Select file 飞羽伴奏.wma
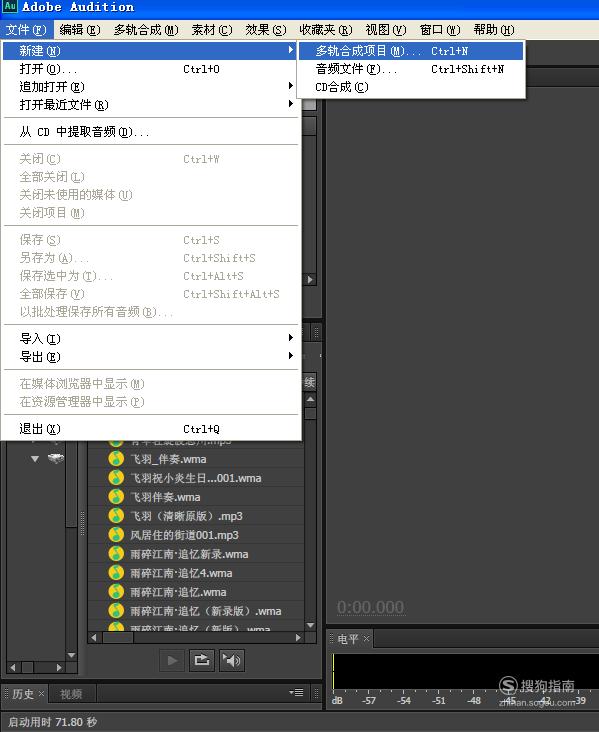599x732 pixels. tap(196, 497)
